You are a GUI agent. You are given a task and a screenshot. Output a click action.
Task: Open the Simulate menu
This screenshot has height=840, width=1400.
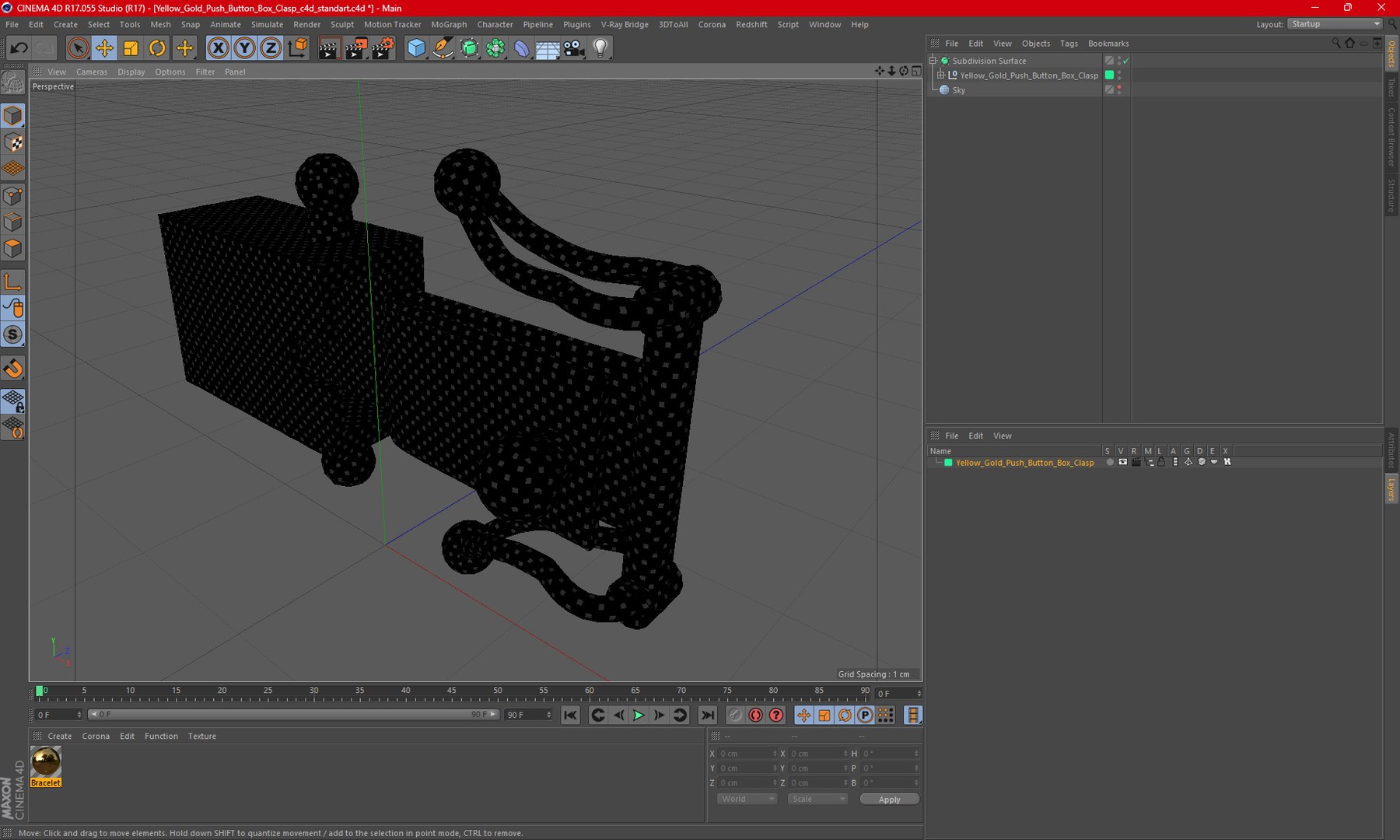pos(267,24)
